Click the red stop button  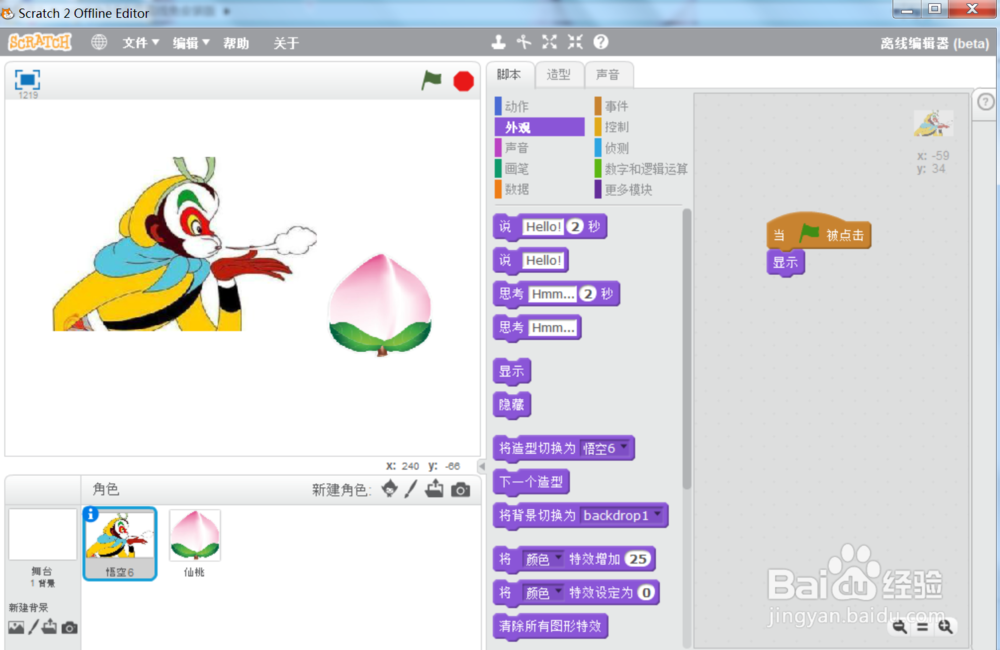(x=464, y=81)
